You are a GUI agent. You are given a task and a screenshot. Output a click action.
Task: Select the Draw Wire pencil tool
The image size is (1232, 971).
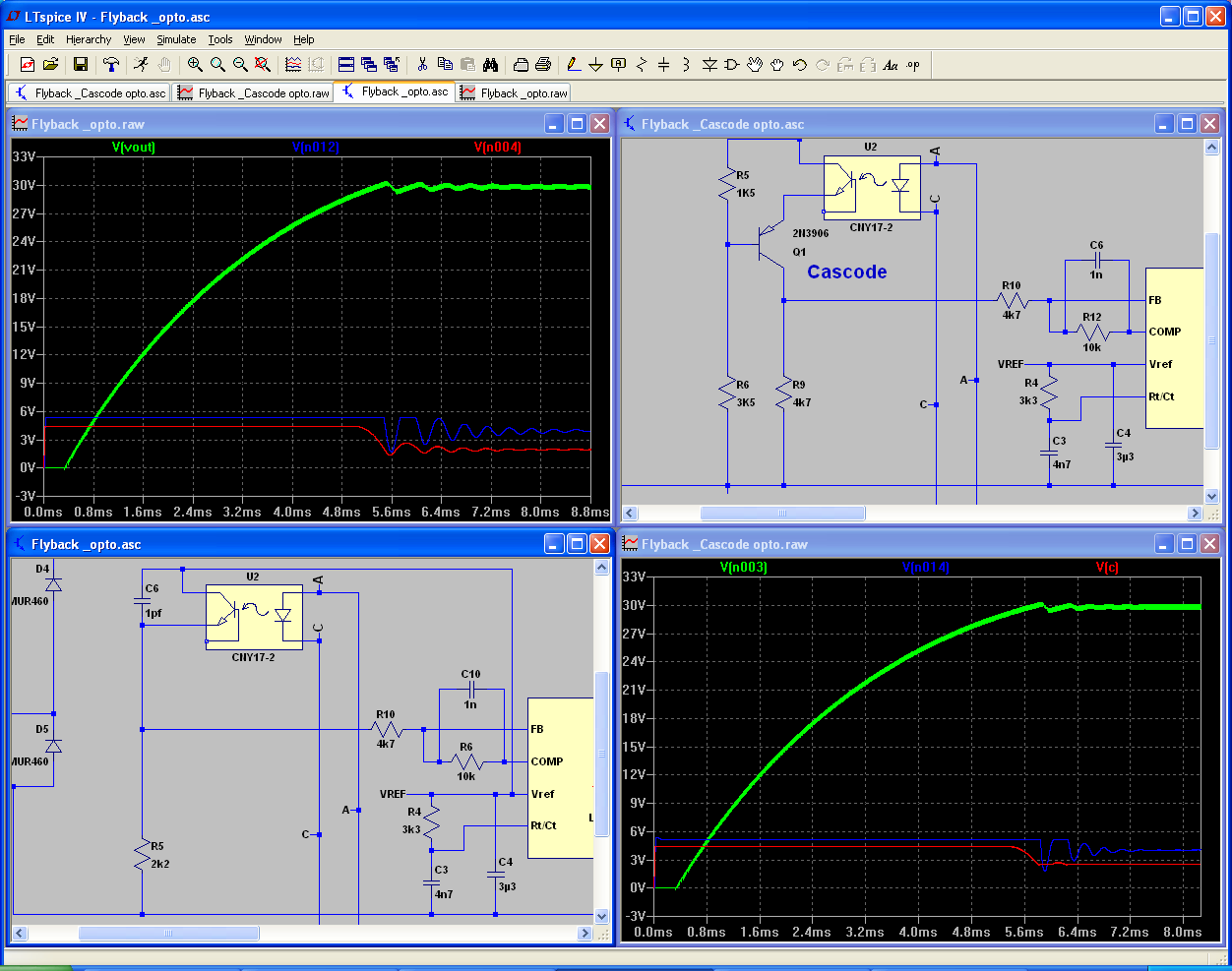point(574,65)
